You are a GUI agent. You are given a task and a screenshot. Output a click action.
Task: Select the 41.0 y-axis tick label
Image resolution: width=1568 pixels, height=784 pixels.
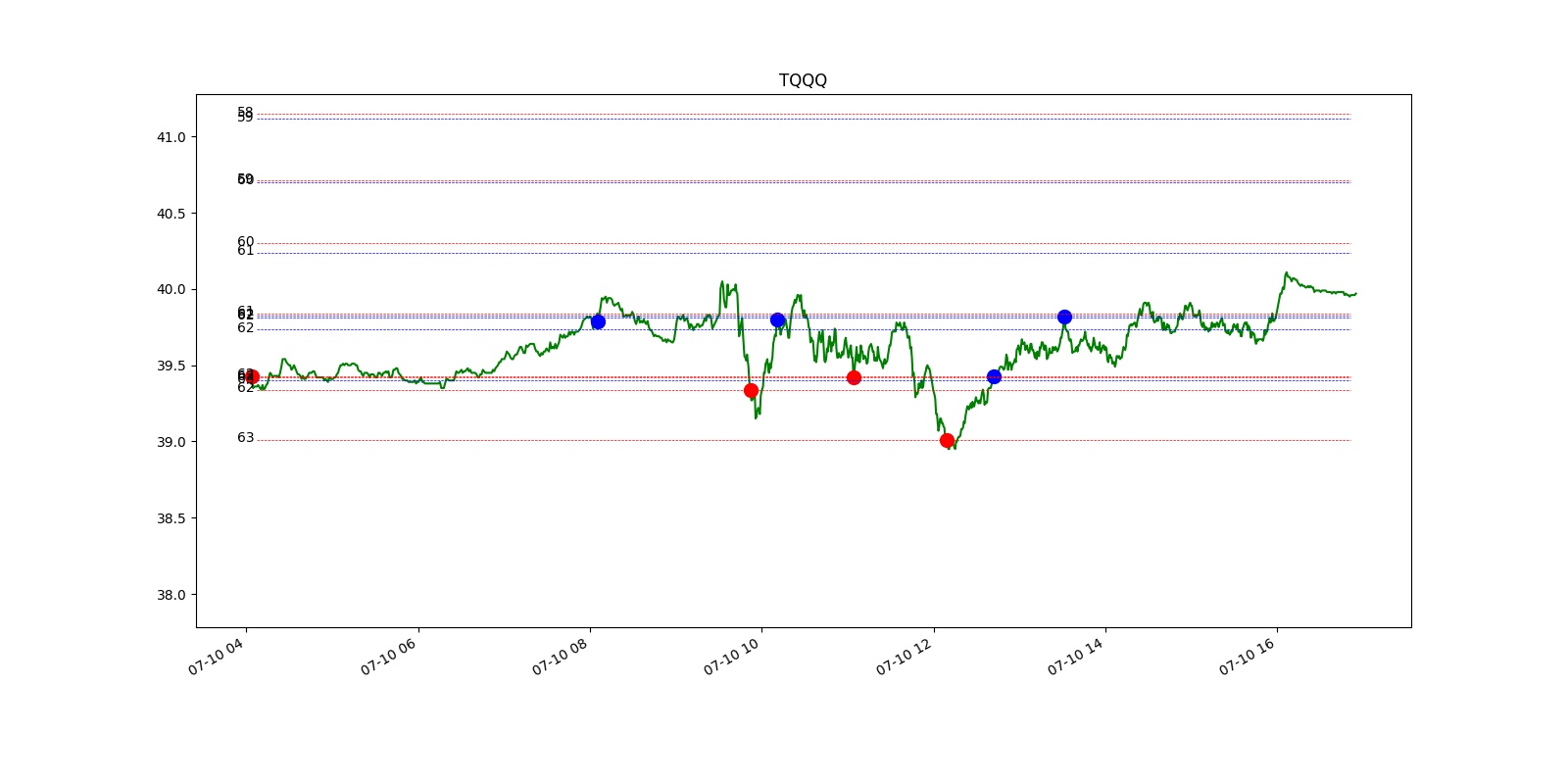pos(171,137)
